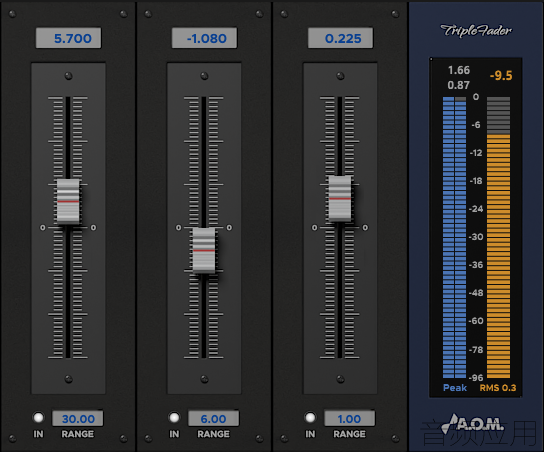Click the Peak label under the meter
The image size is (544, 452).
pyautogui.click(x=455, y=388)
